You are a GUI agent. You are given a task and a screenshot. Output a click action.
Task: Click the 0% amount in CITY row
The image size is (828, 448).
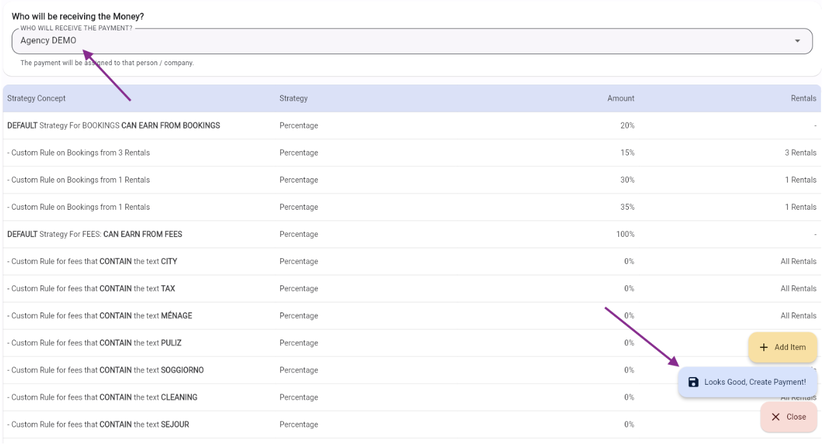coord(629,262)
